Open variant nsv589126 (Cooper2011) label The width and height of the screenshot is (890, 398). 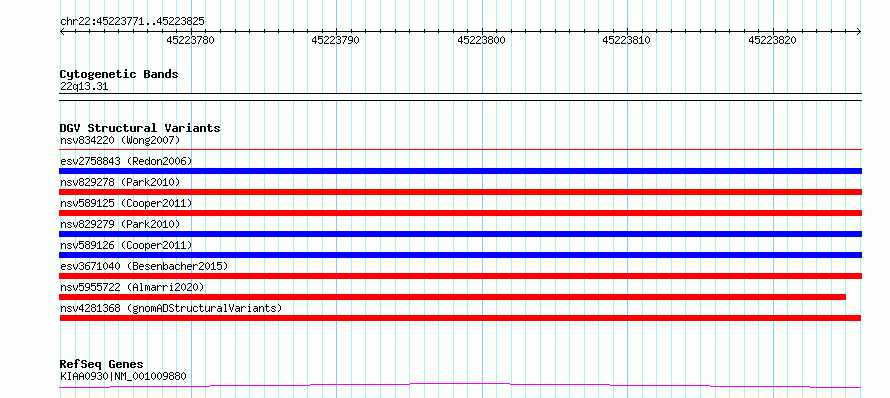(x=126, y=245)
